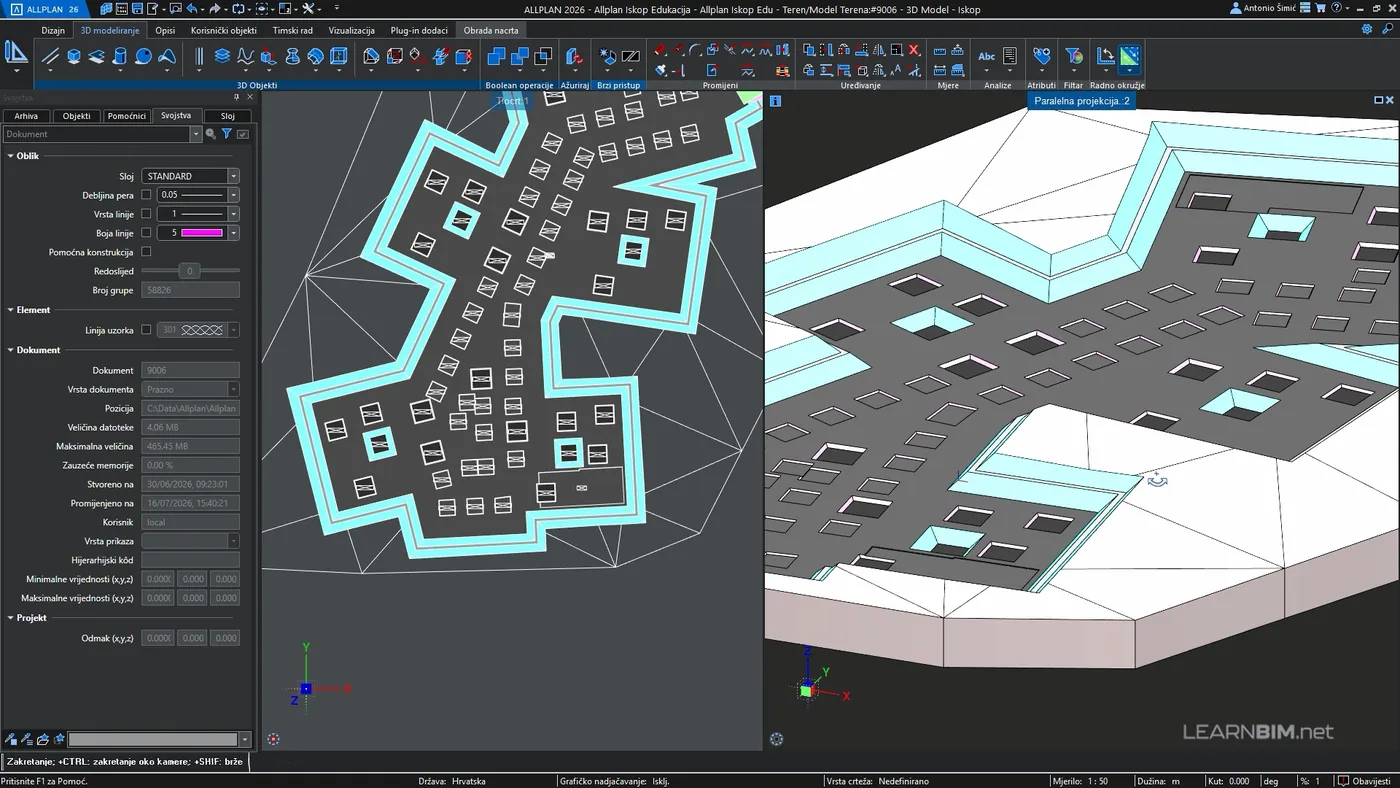Click the blue filter funnel in Svojstva panel

227,134
